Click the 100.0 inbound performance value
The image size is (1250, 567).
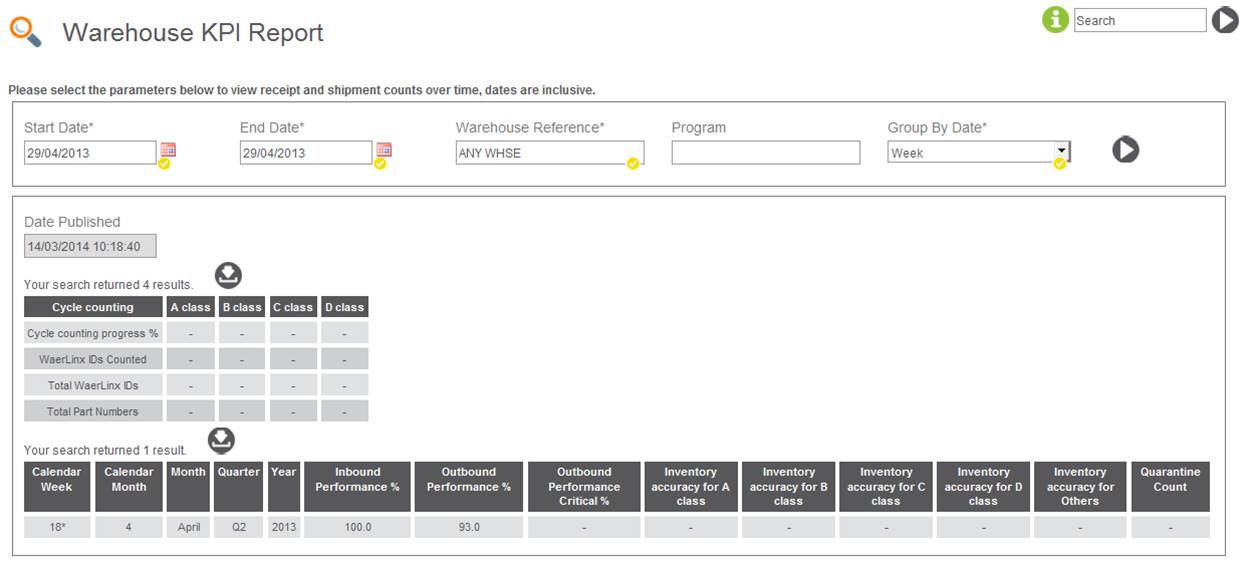pos(358,527)
